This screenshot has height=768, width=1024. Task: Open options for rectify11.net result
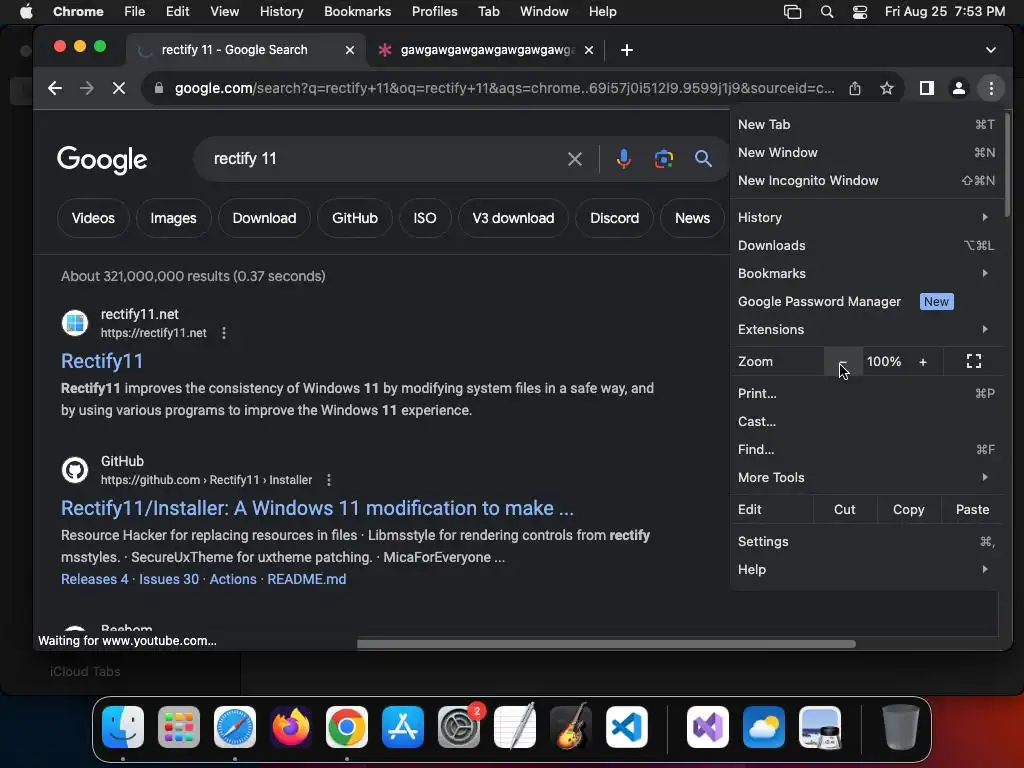click(x=224, y=333)
